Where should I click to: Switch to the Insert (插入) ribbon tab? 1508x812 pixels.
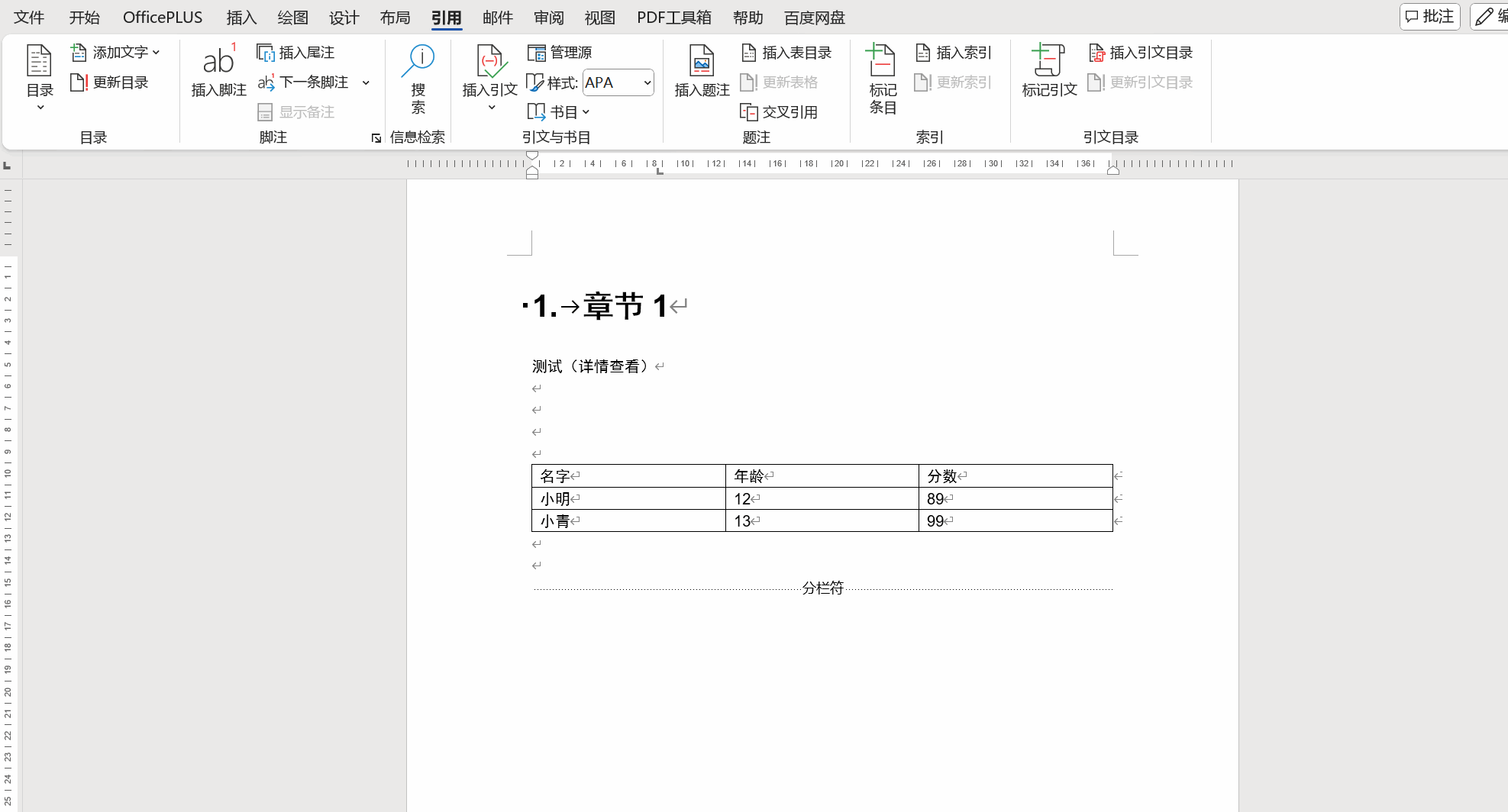tap(241, 18)
